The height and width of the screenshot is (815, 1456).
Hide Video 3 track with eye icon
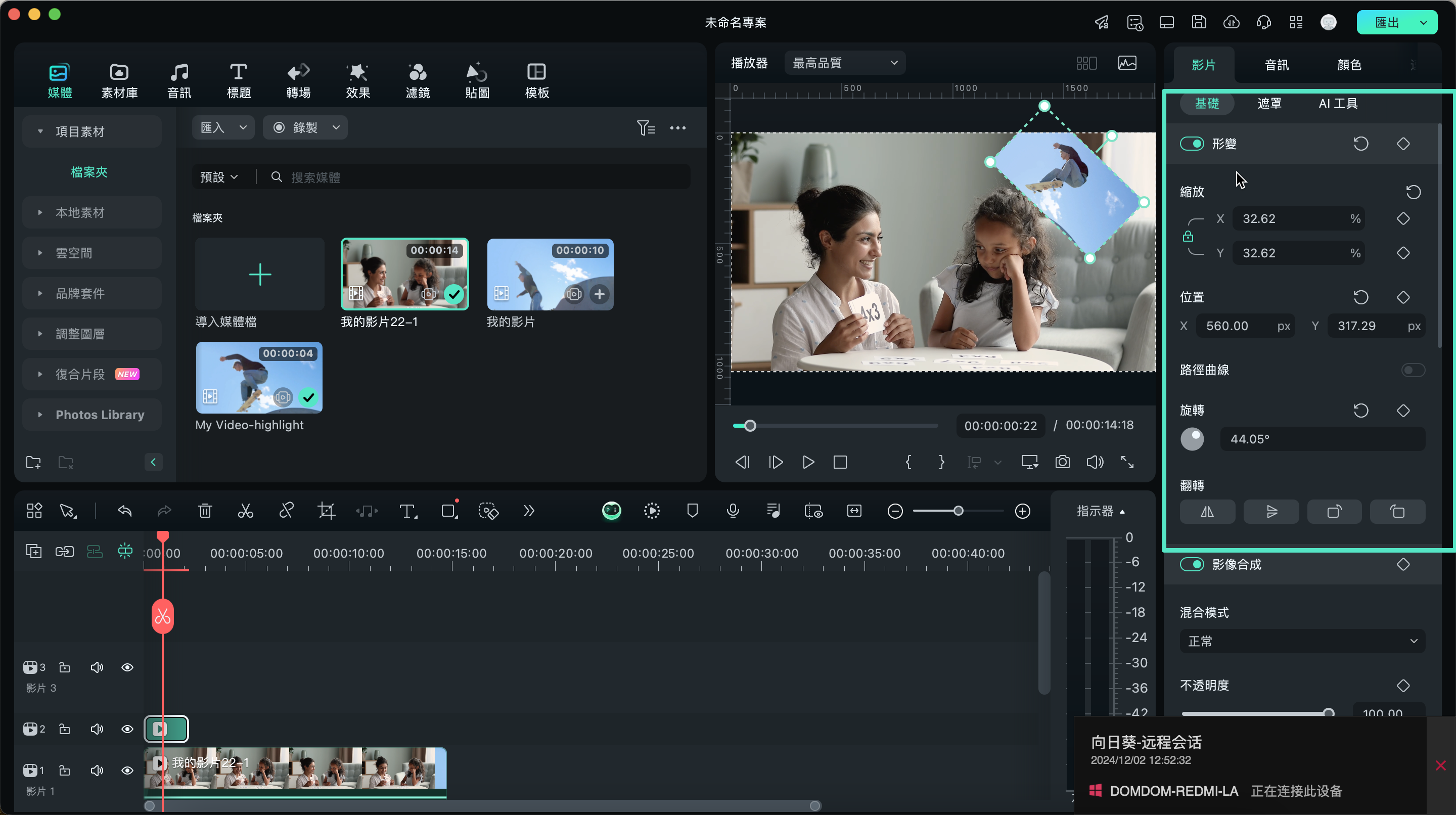tap(127, 667)
